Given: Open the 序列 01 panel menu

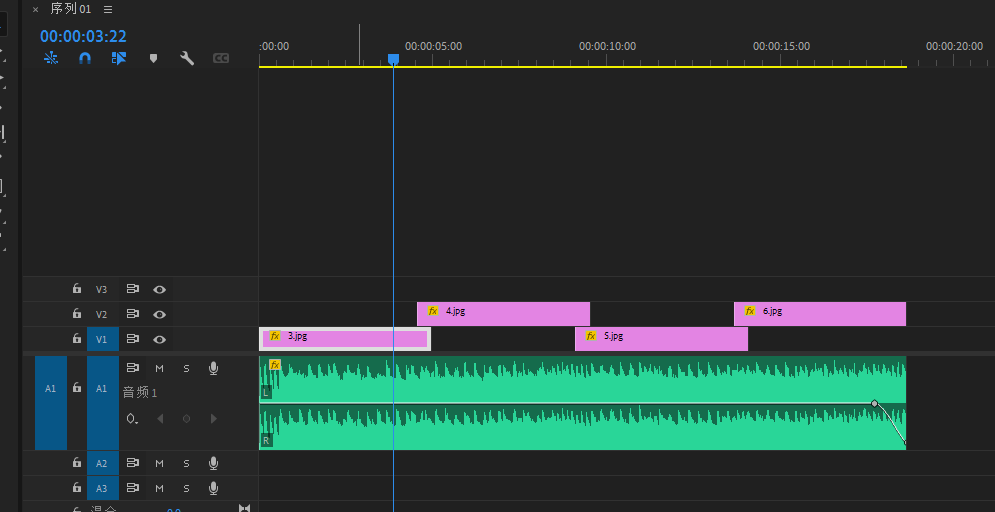Looking at the screenshot, I should click(108, 9).
